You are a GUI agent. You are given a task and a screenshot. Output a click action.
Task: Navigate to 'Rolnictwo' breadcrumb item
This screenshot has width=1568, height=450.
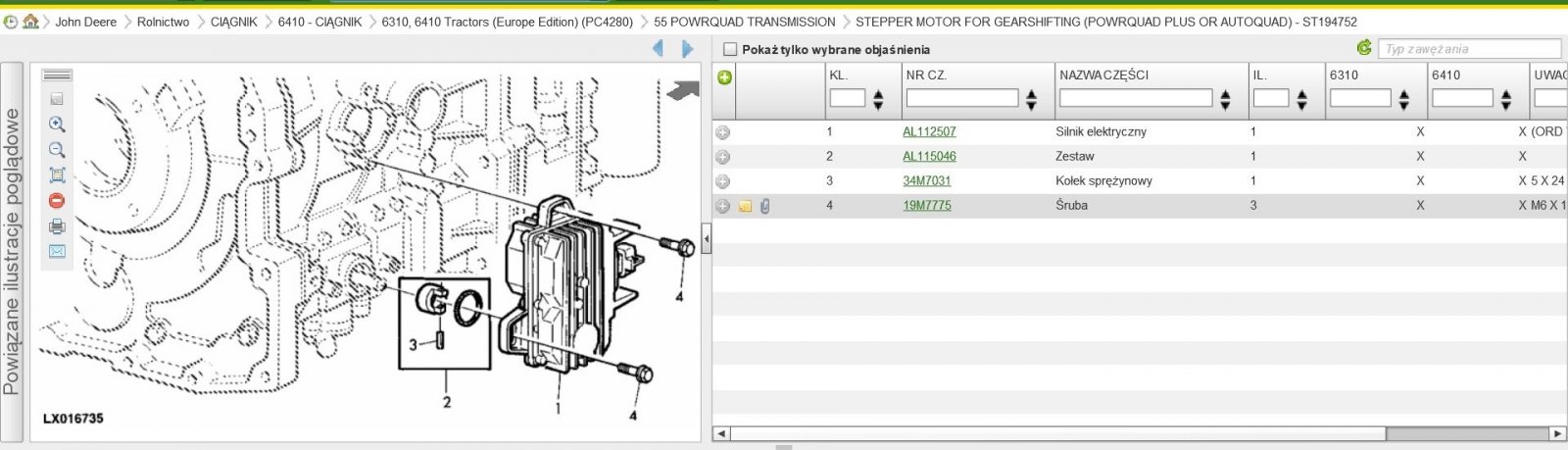pos(163,22)
